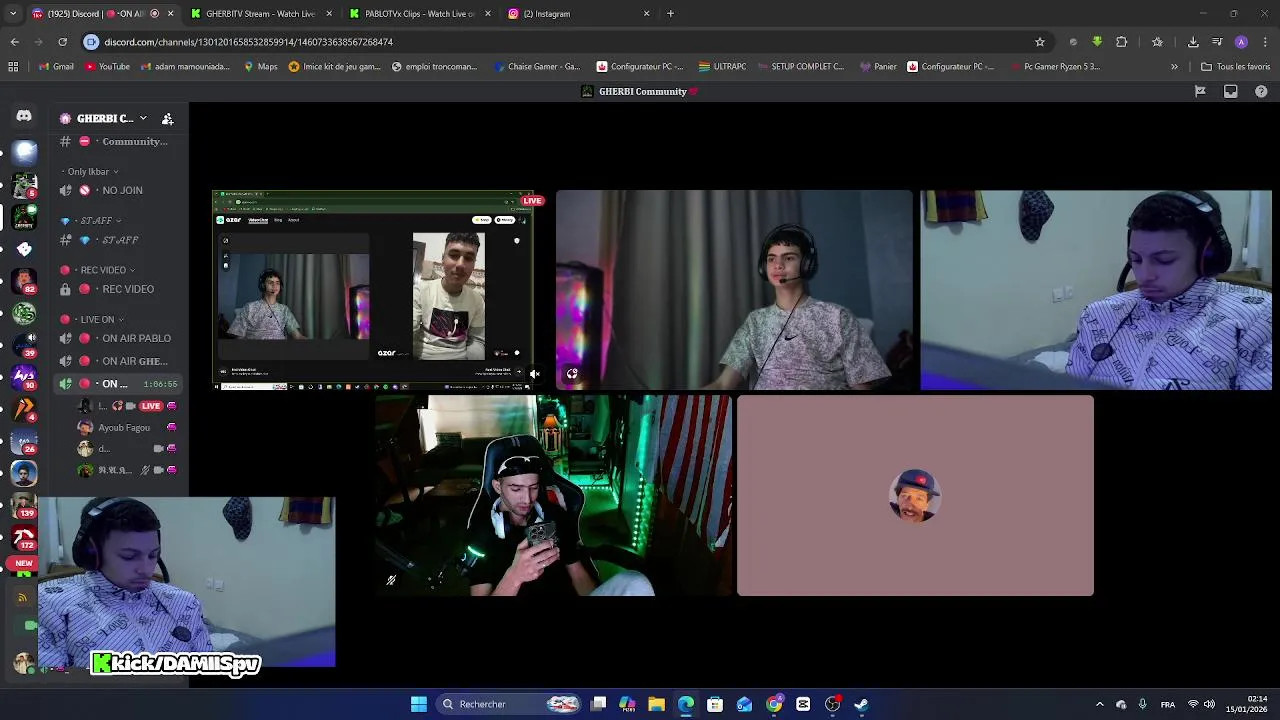Open REC VIDEO locked channel

(118, 289)
